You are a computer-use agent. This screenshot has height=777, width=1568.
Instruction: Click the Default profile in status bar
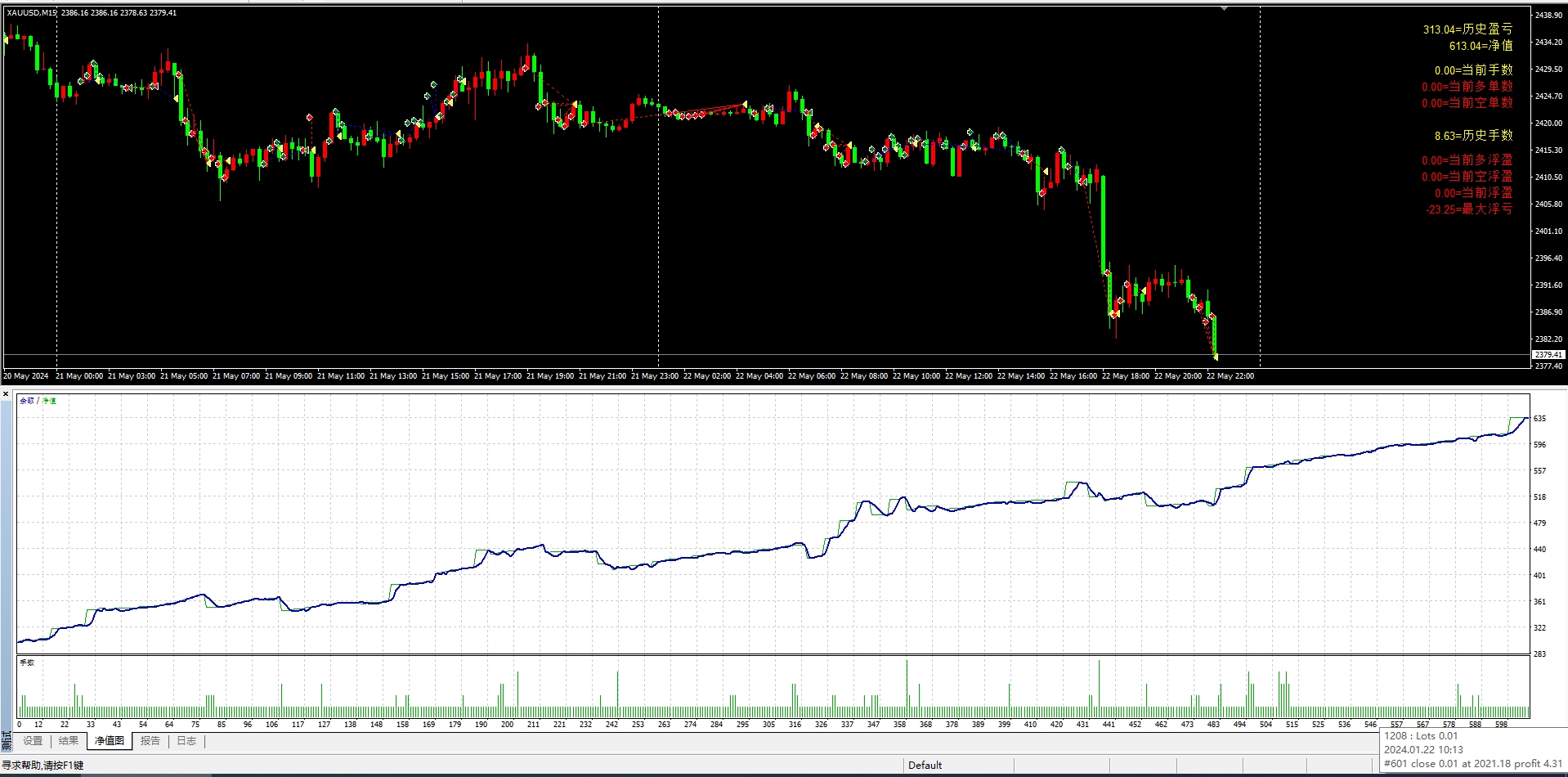click(925, 766)
